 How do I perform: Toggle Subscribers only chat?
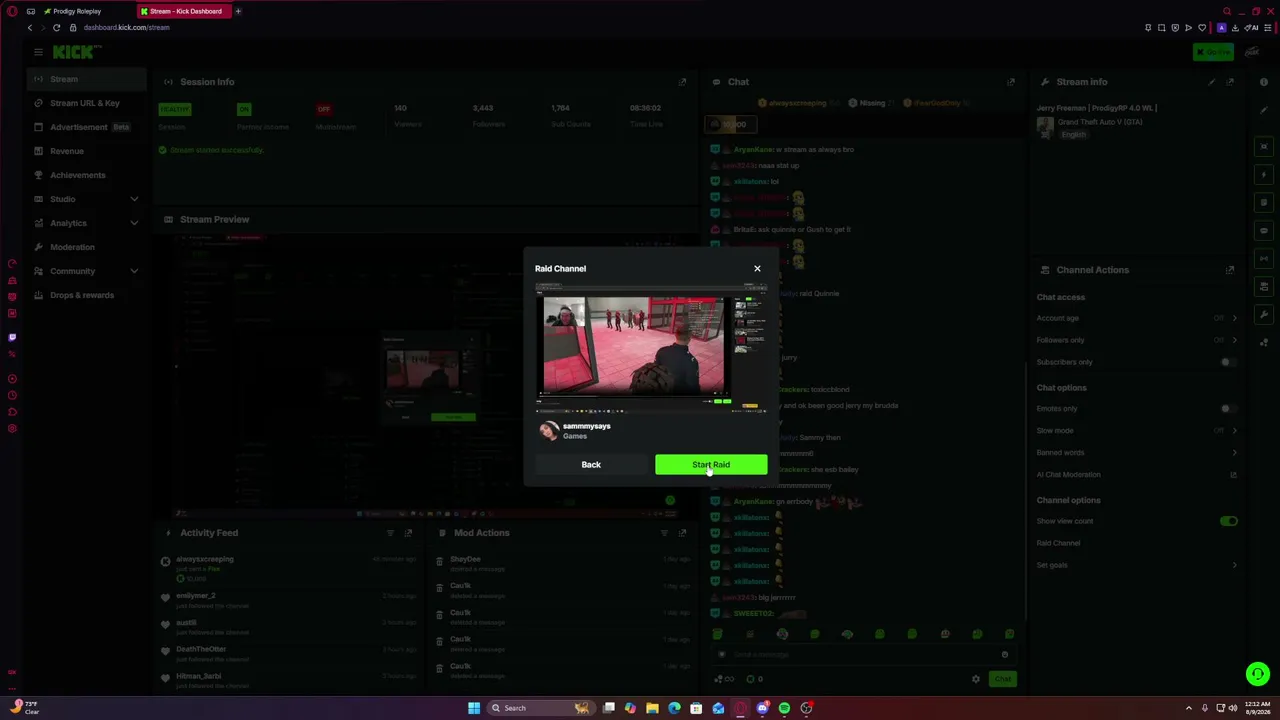(x=1228, y=362)
